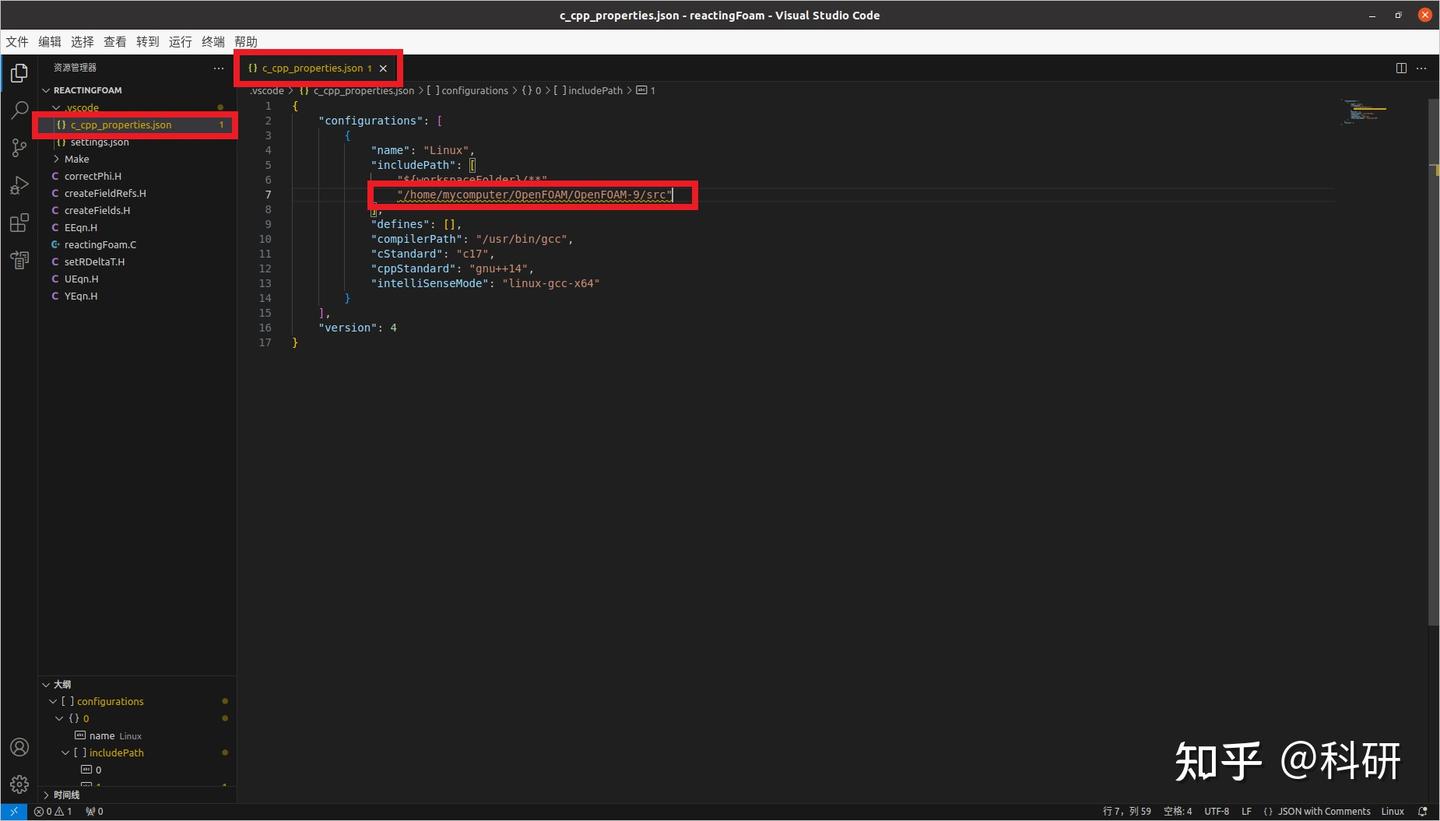Open the Search view in the activity bar
This screenshot has width=1440, height=821.
(19, 110)
